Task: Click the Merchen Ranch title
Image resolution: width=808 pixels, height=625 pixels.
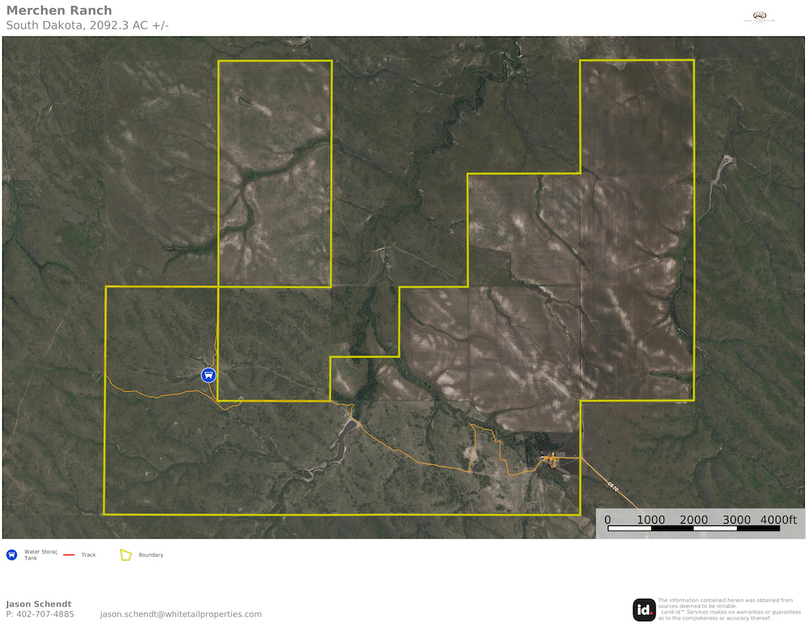Action: 59,11
